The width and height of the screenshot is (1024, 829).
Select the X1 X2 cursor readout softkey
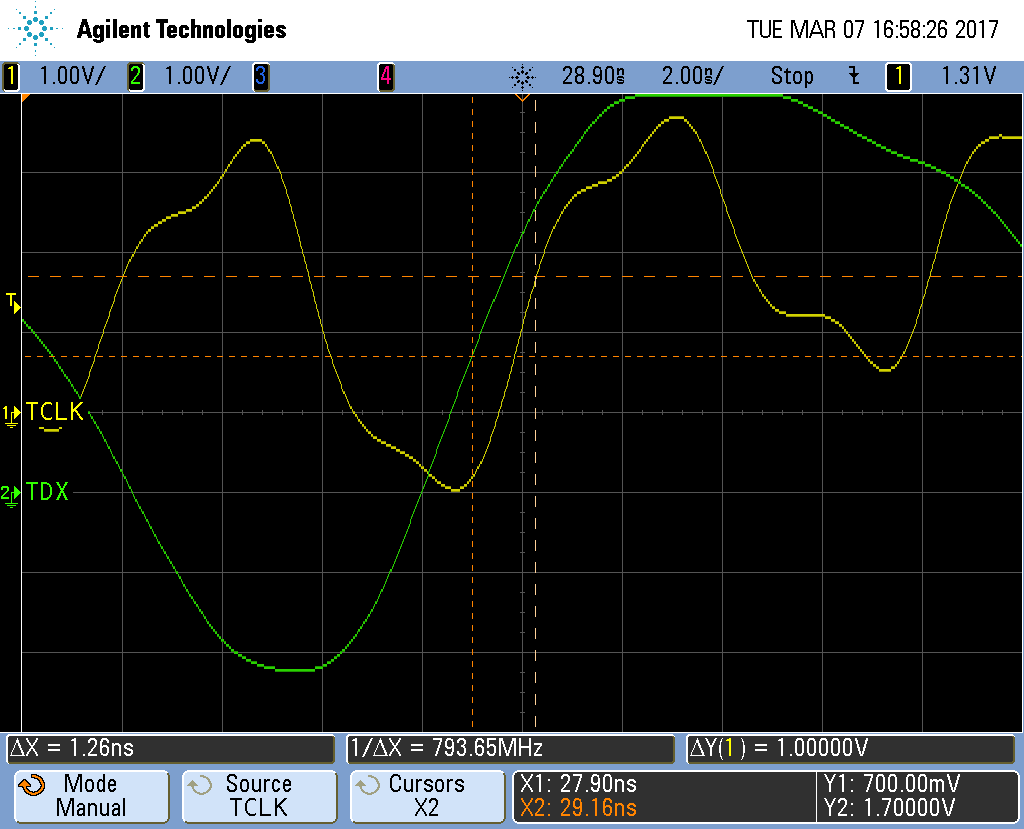tap(664, 796)
